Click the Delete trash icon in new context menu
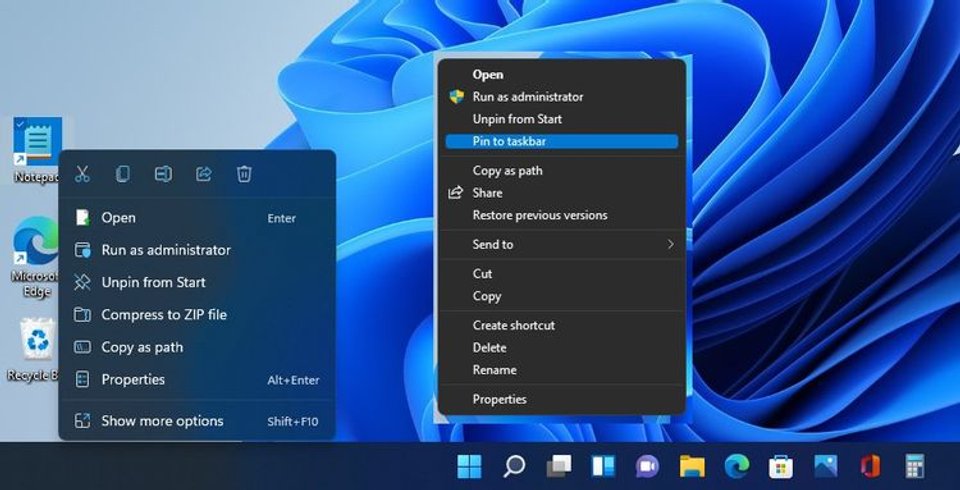Viewport: 960px width, 490px height. (244, 174)
